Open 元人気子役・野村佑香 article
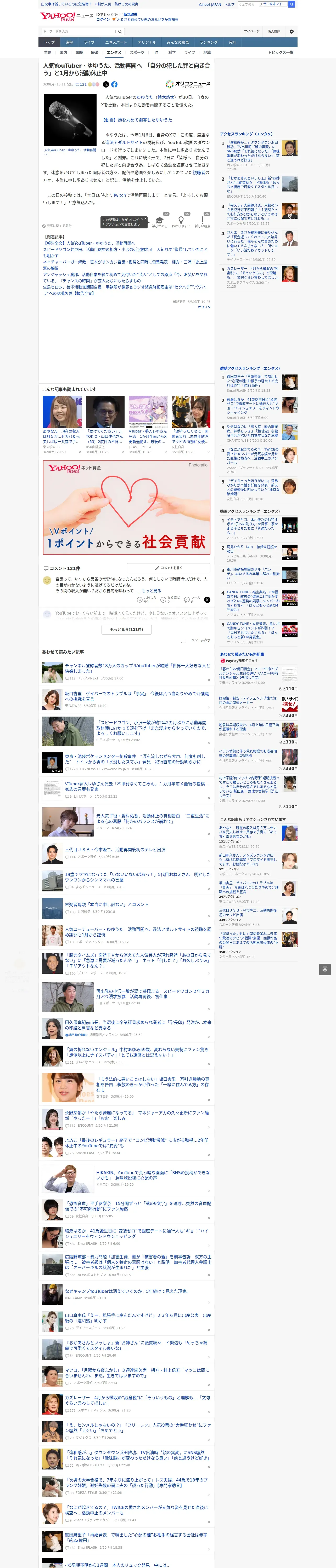This screenshot has height=1568, width=336. pyautogui.click(x=153, y=819)
